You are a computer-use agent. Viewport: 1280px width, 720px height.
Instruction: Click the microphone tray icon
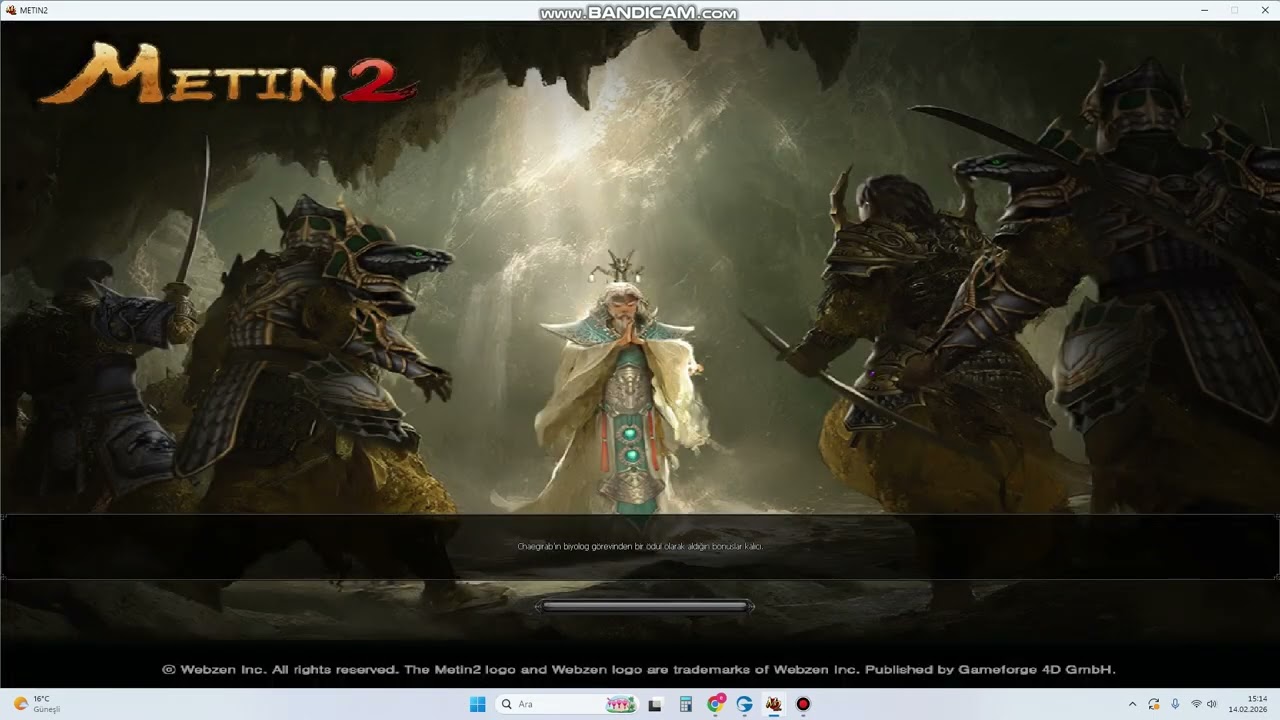point(1175,704)
